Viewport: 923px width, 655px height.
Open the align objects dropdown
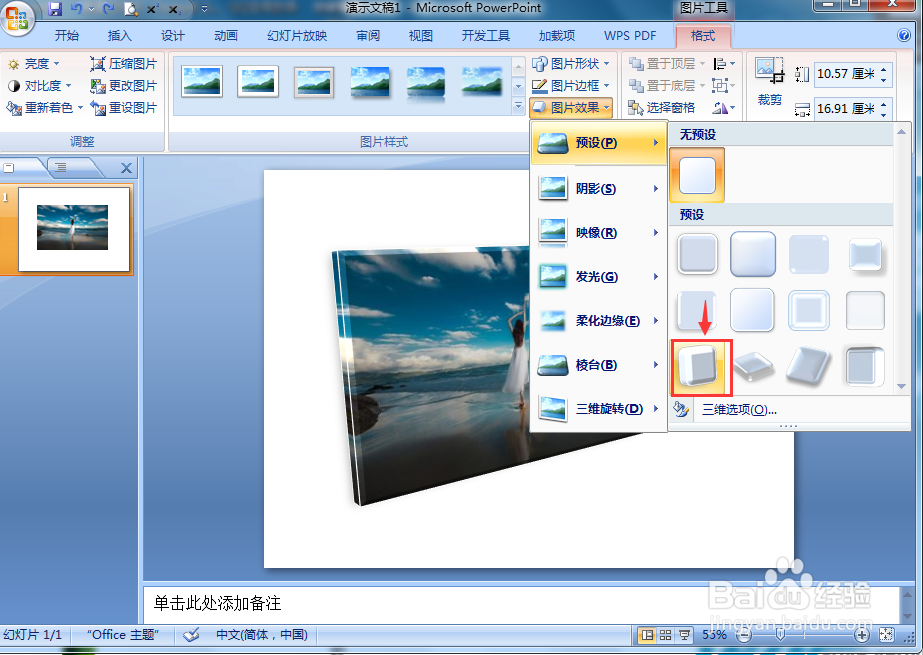(723, 64)
